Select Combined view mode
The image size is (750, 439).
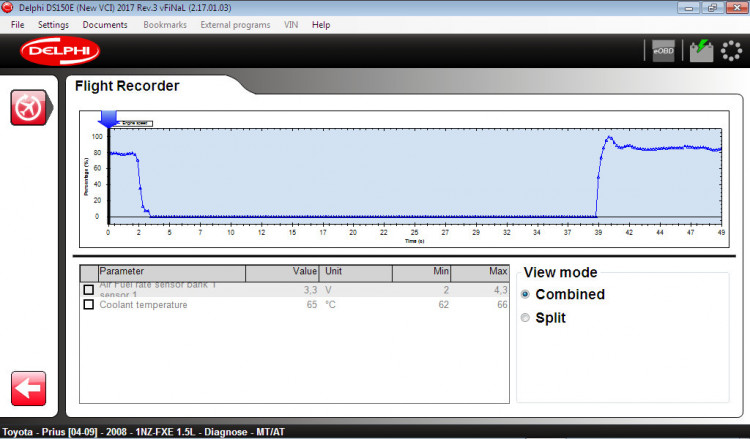point(526,294)
